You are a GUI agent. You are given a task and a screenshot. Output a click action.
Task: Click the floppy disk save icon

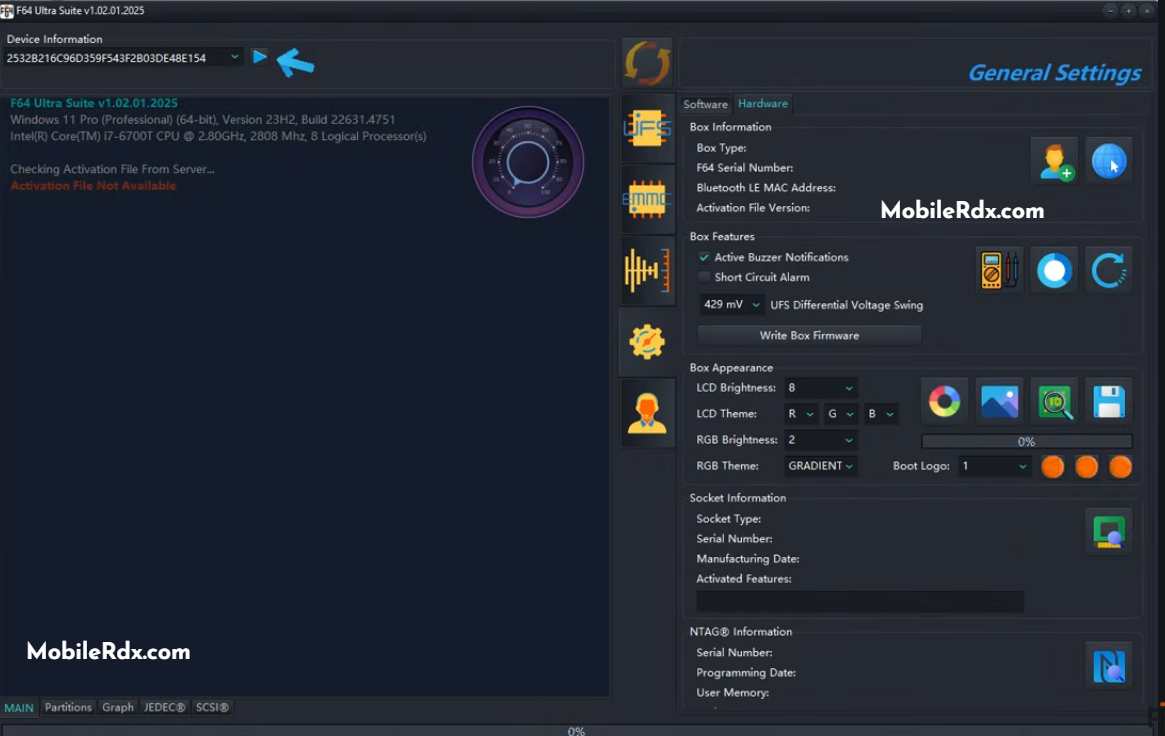coord(1109,402)
